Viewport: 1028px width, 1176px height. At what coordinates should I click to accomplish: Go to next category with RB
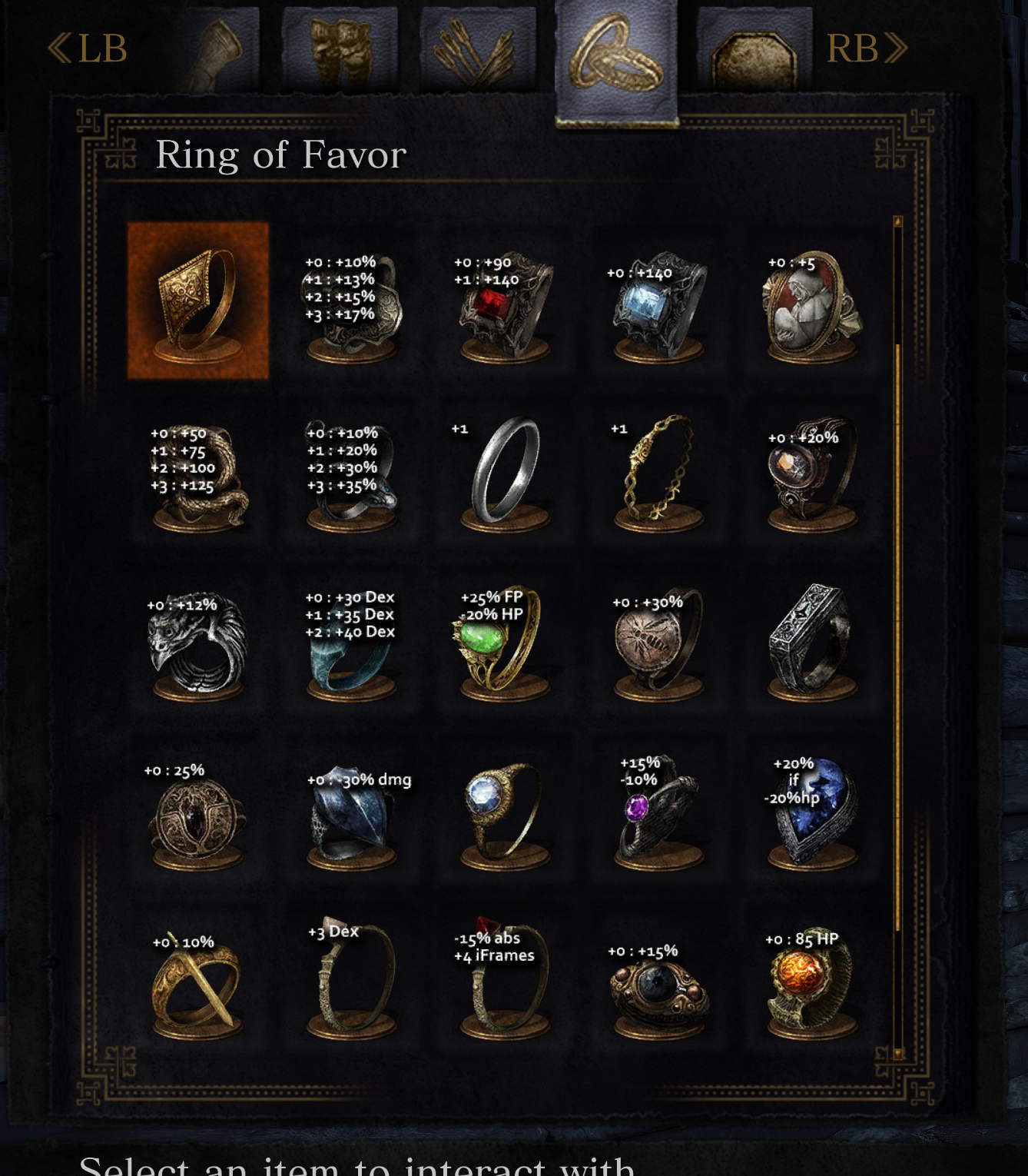click(x=867, y=48)
